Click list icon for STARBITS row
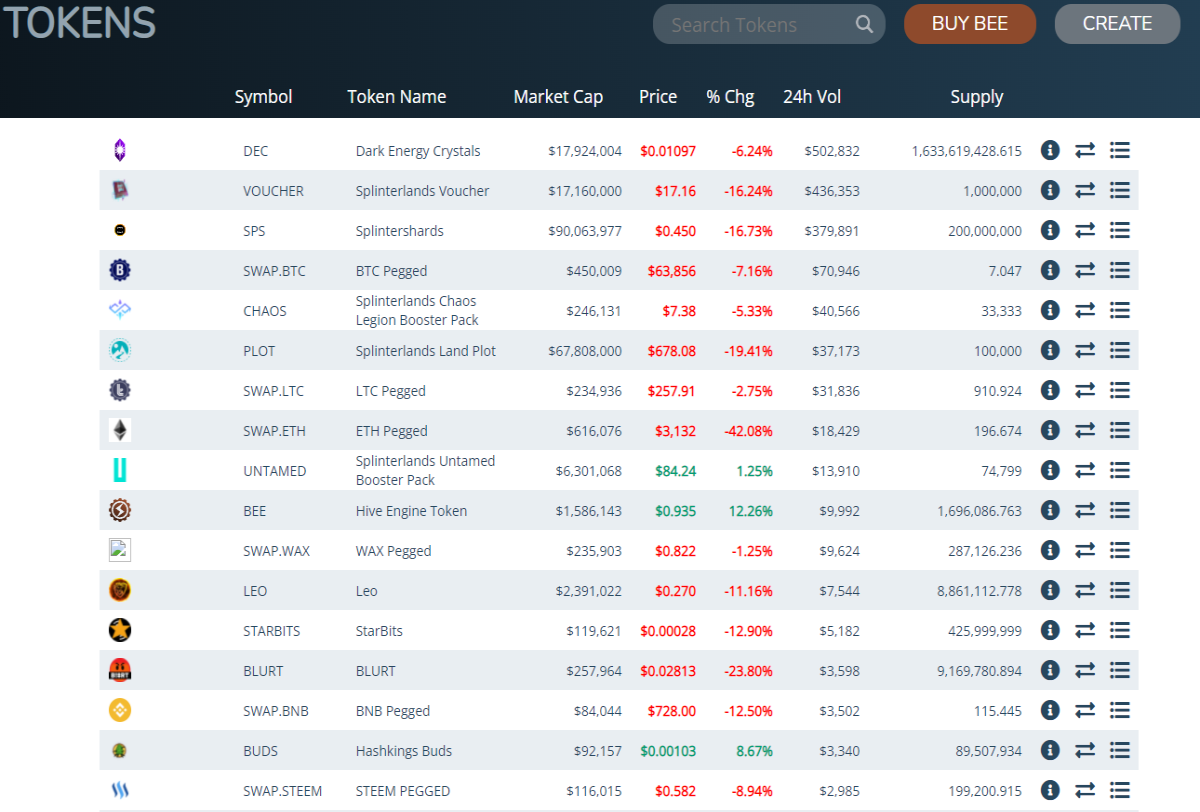This screenshot has height=812, width=1200. [x=1120, y=630]
